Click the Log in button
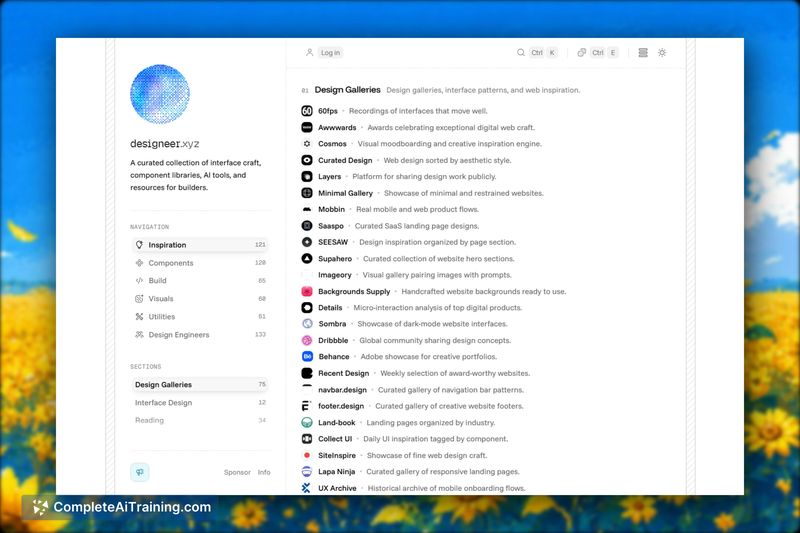Screen dimensions: 800x533 [x=330, y=53]
